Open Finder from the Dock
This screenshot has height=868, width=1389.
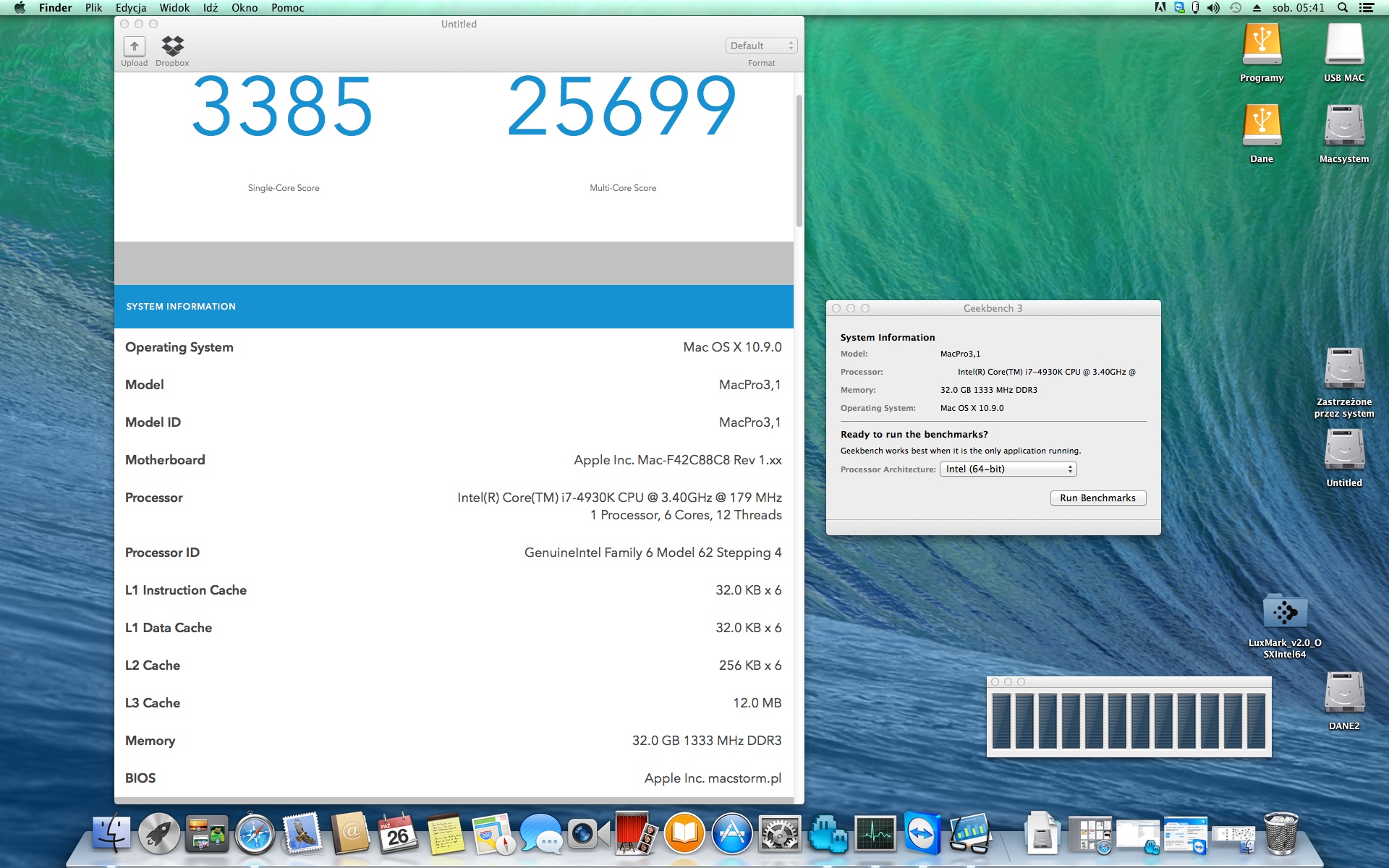pos(111,833)
